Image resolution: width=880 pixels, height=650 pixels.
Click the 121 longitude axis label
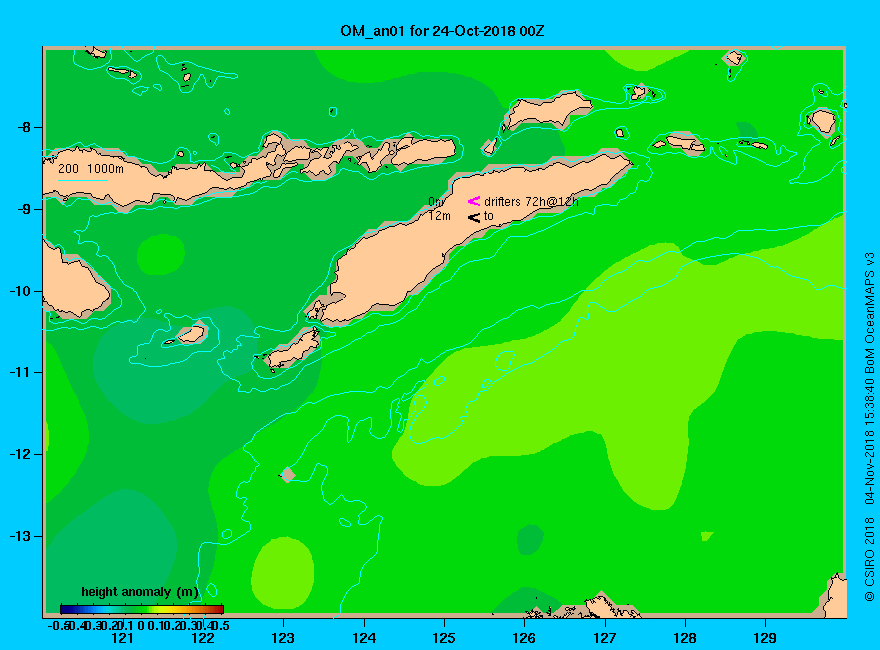[x=122, y=638]
